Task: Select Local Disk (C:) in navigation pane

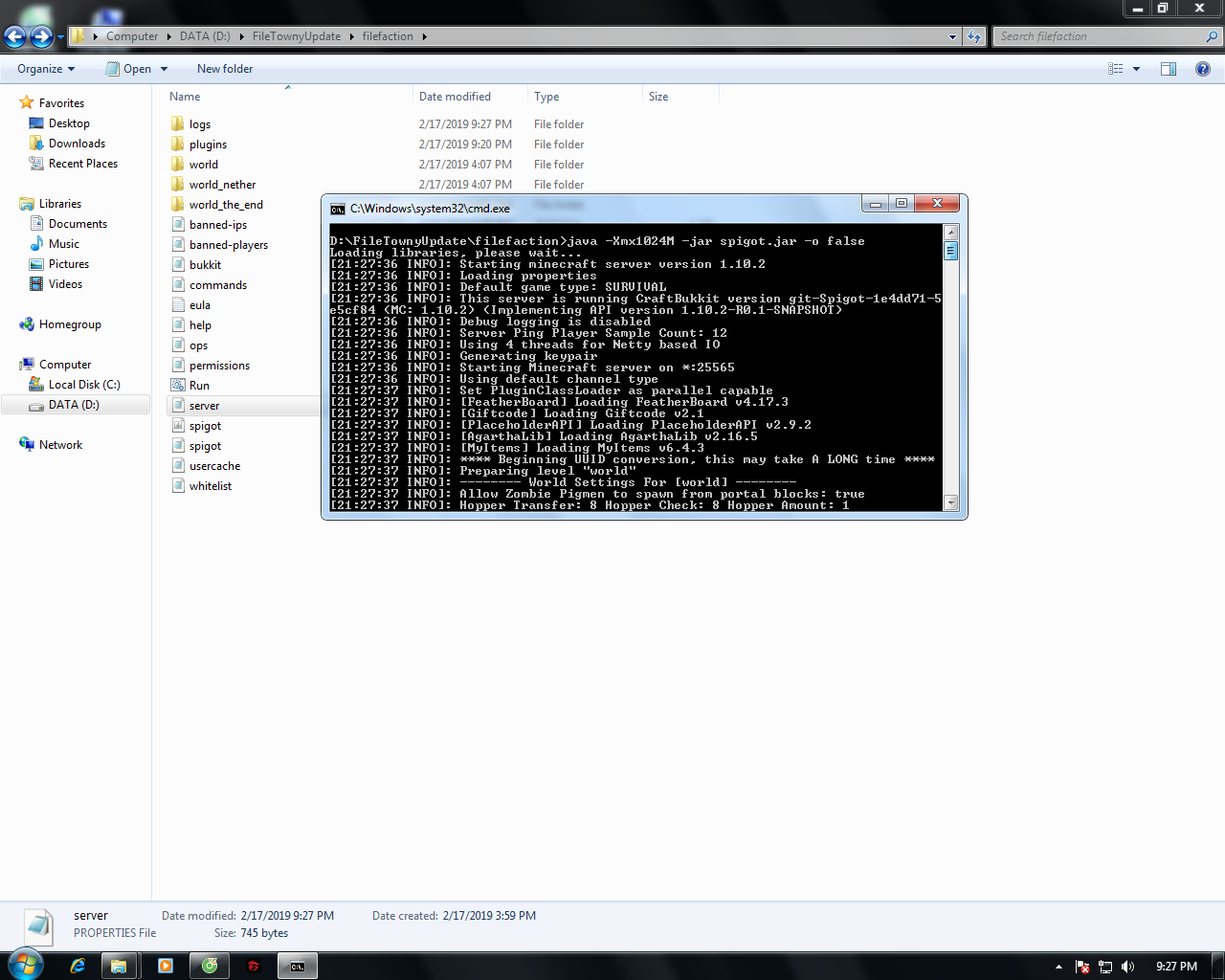Action: [84, 385]
